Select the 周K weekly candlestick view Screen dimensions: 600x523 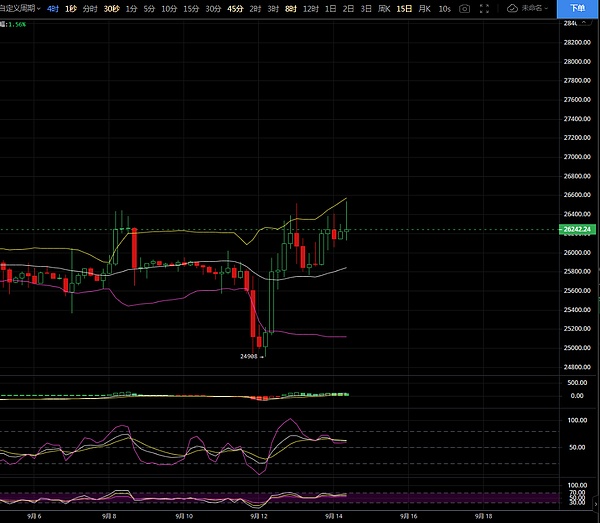tap(383, 8)
